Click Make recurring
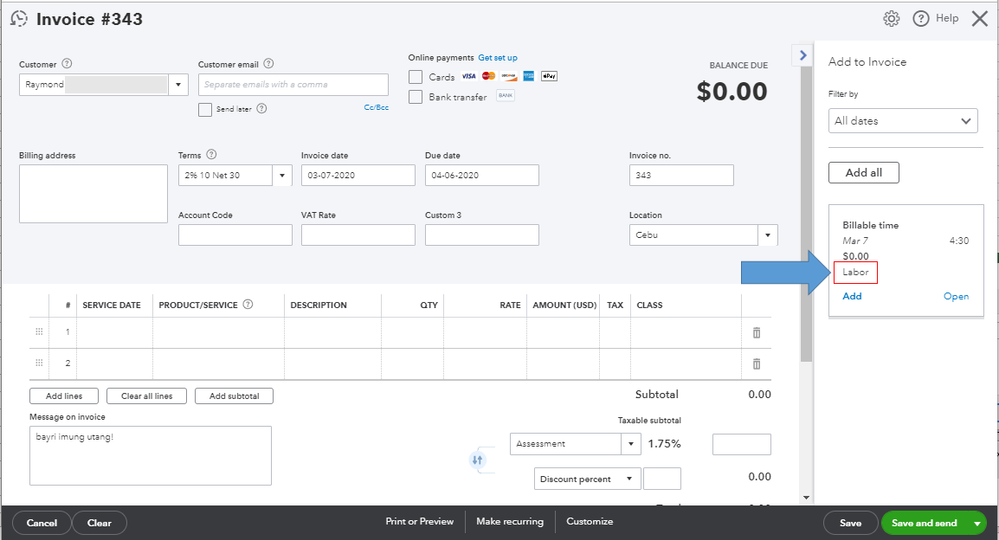This screenshot has width=999, height=540. tap(510, 522)
